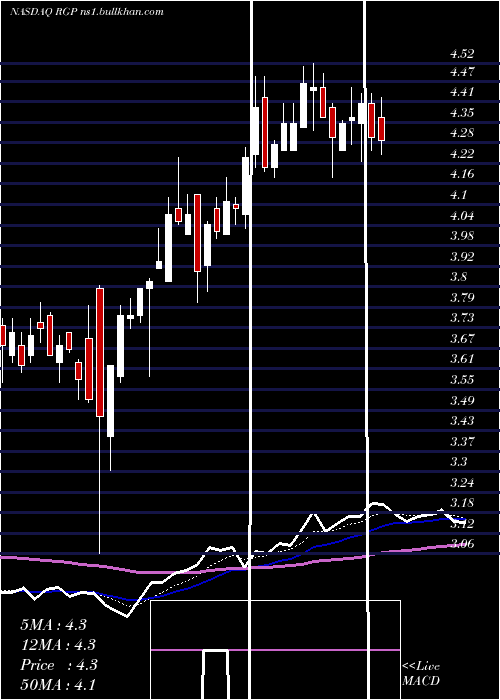The width and height of the screenshot is (500, 700).
Task: Click the 3.61 price axis label
Action: click(x=462, y=359)
